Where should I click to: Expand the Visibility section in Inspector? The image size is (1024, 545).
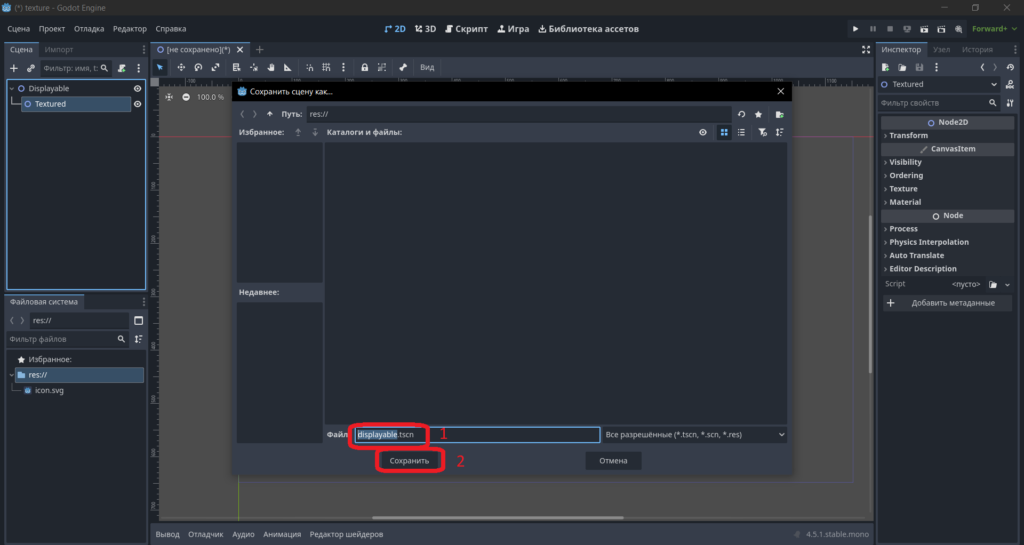click(904, 162)
